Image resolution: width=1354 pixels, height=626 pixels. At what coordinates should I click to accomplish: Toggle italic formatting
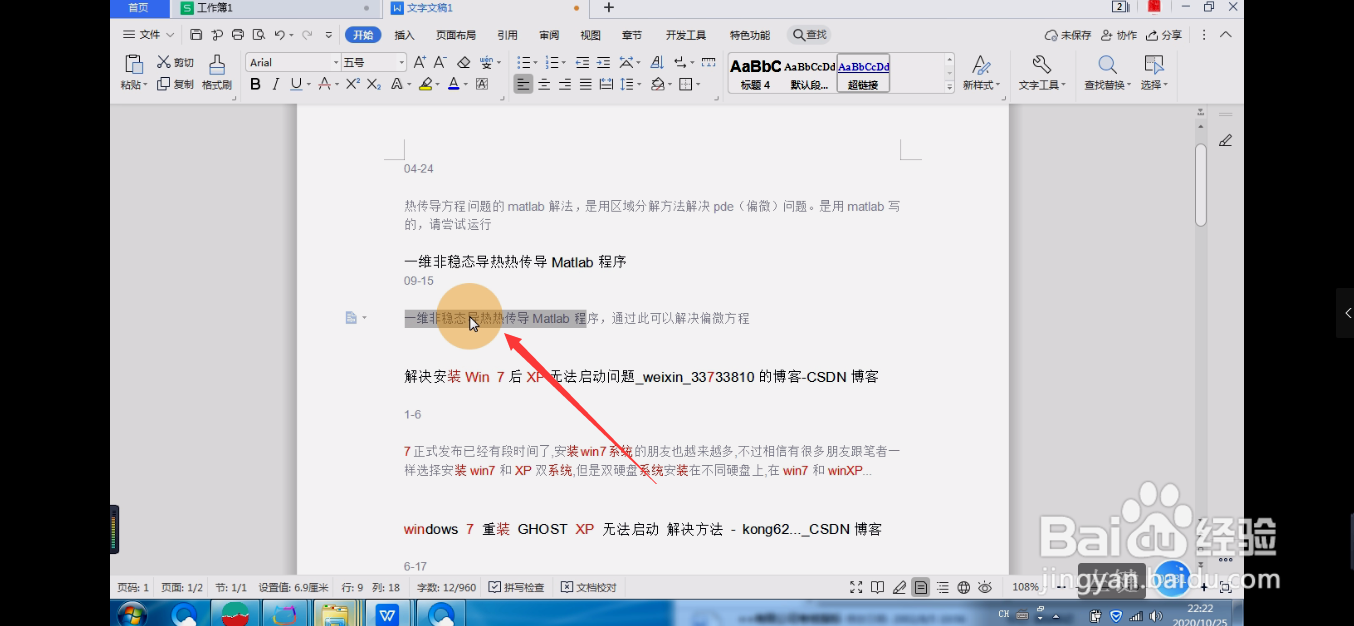275,84
